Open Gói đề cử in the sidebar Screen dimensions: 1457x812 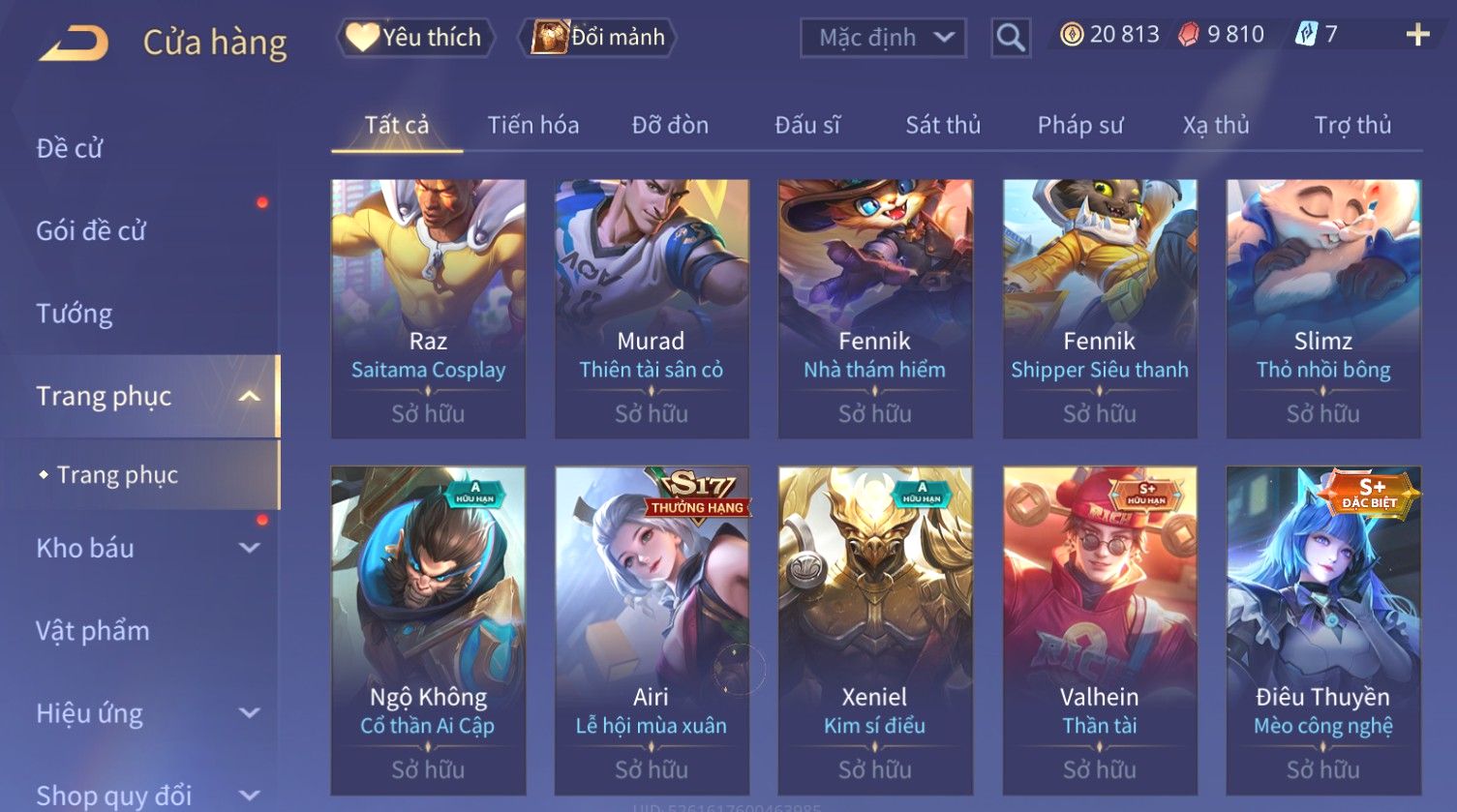tap(91, 230)
